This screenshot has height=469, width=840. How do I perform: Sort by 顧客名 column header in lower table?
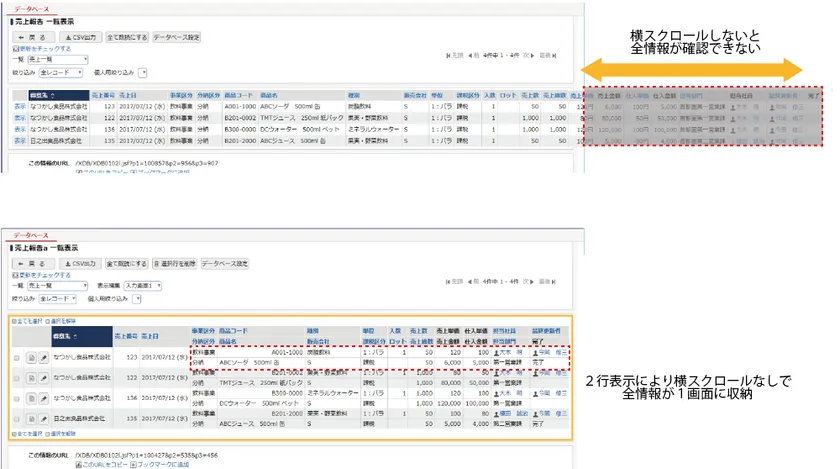[x=63, y=337]
